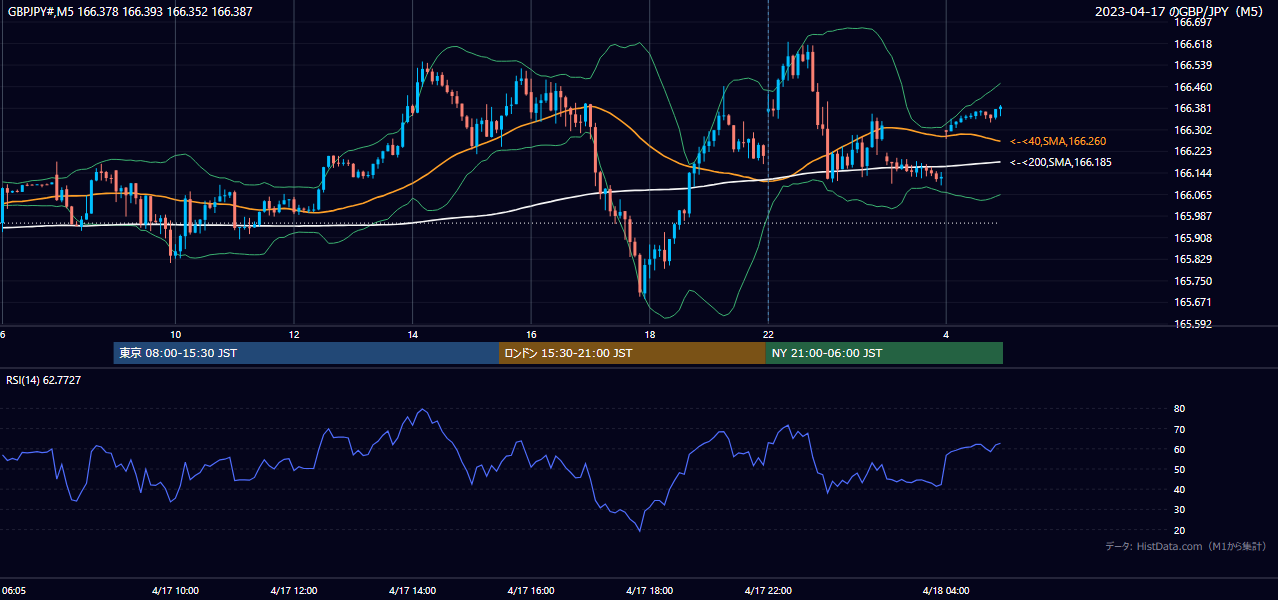Screen dimensions: 1278x600
Task: Select the Tokyo 08:00-15:30 JST session bar
Action: coord(306,353)
